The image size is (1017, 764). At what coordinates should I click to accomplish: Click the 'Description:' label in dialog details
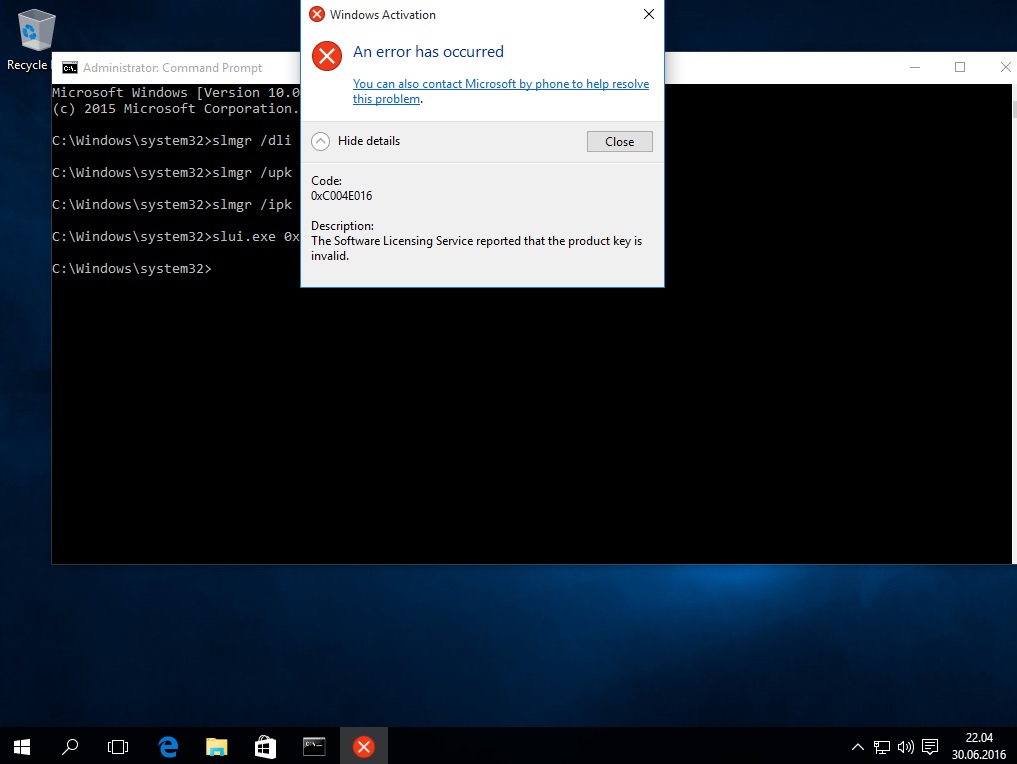342,226
